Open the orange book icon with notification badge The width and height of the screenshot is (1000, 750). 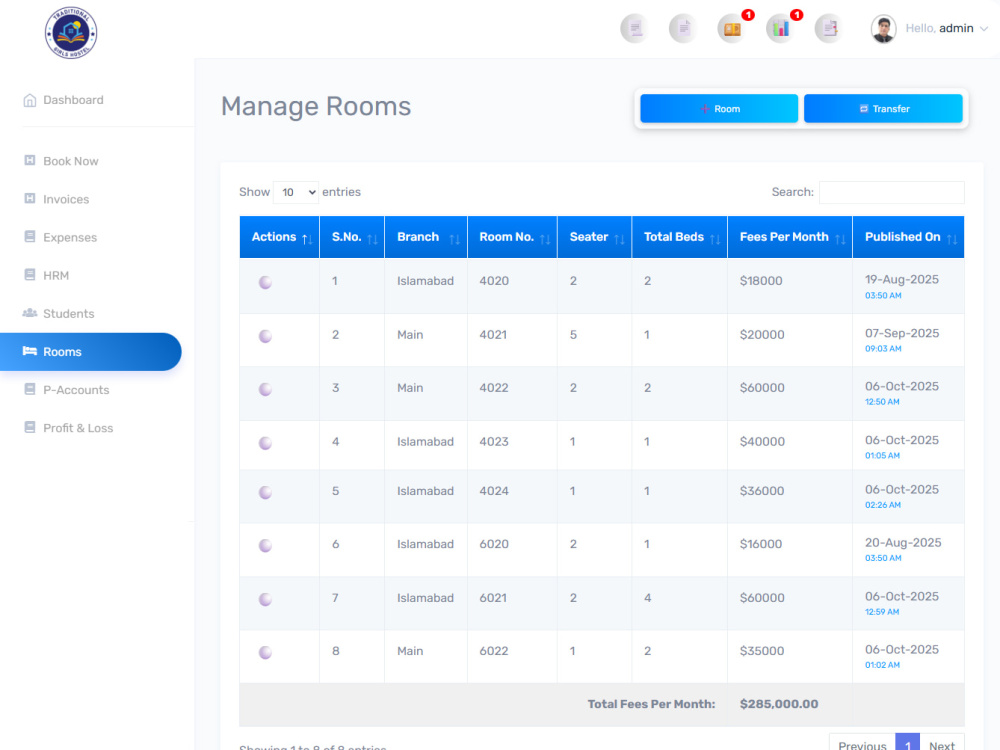click(x=732, y=29)
